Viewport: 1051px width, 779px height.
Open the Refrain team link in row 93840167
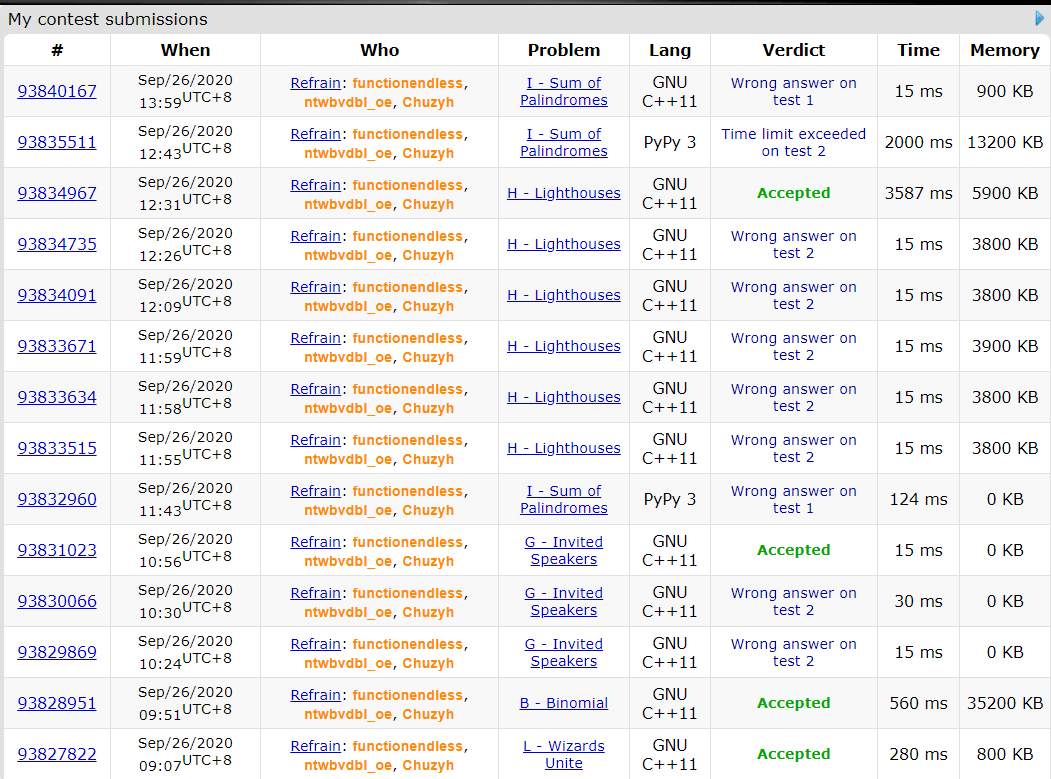316,83
